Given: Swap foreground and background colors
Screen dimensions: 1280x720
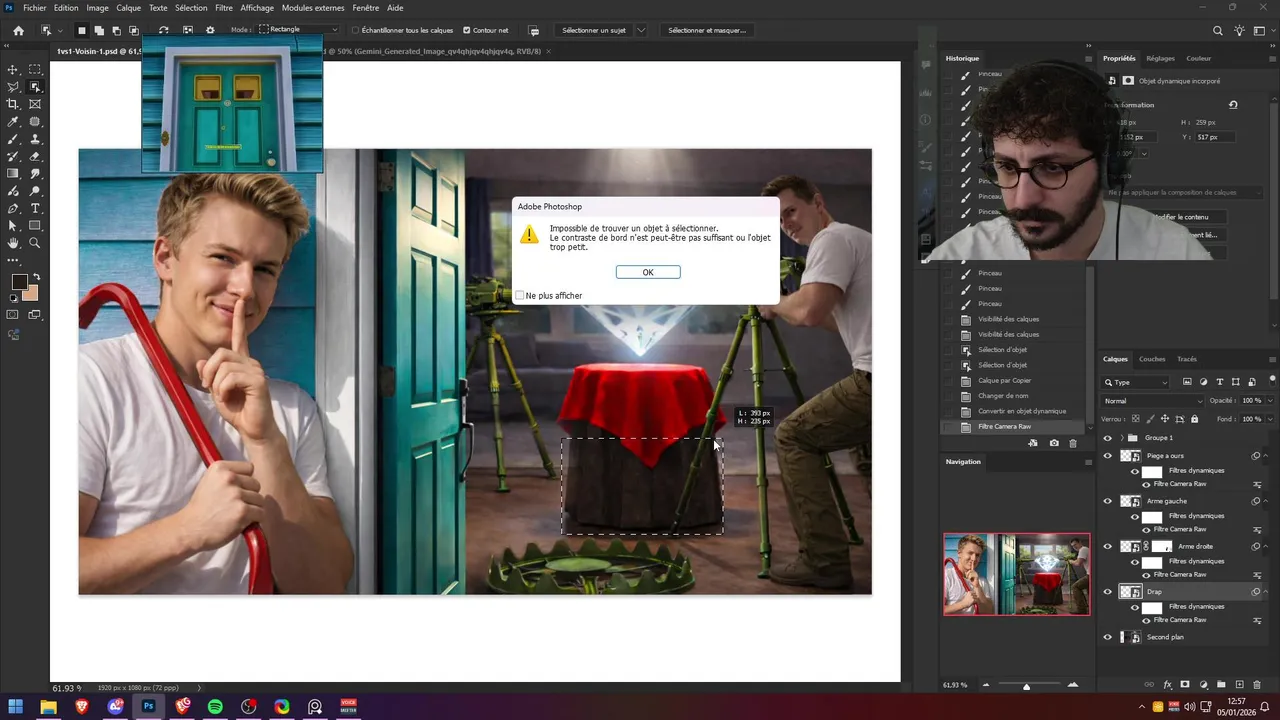Looking at the screenshot, I should pos(36,277).
